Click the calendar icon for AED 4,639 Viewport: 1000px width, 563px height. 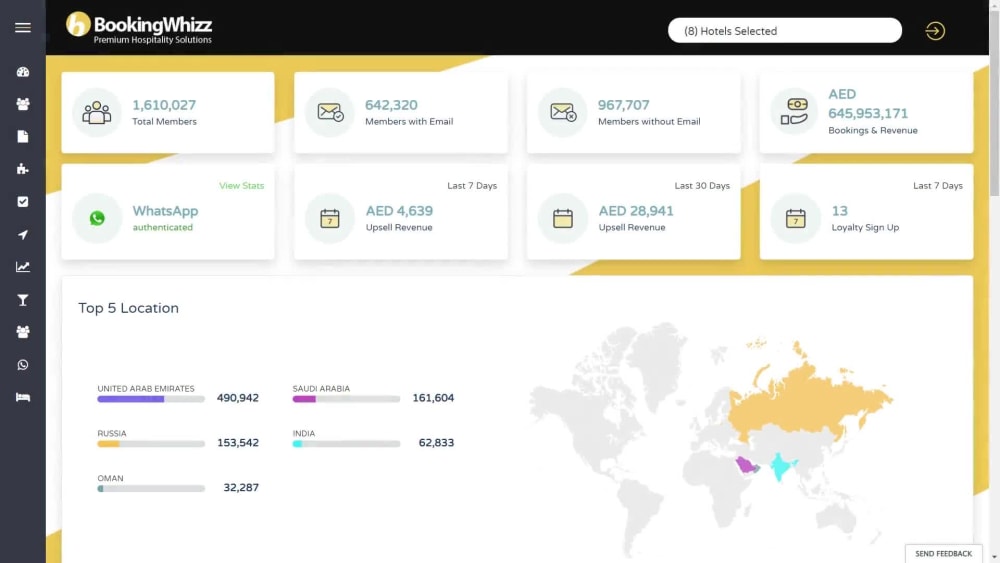pyautogui.click(x=330, y=219)
